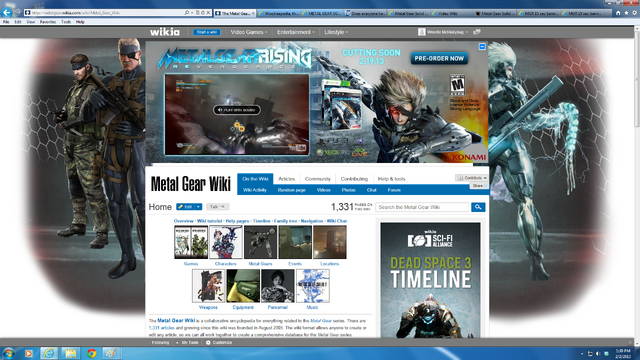Click the Edit page button
This screenshot has height=360, width=640.
[185, 207]
